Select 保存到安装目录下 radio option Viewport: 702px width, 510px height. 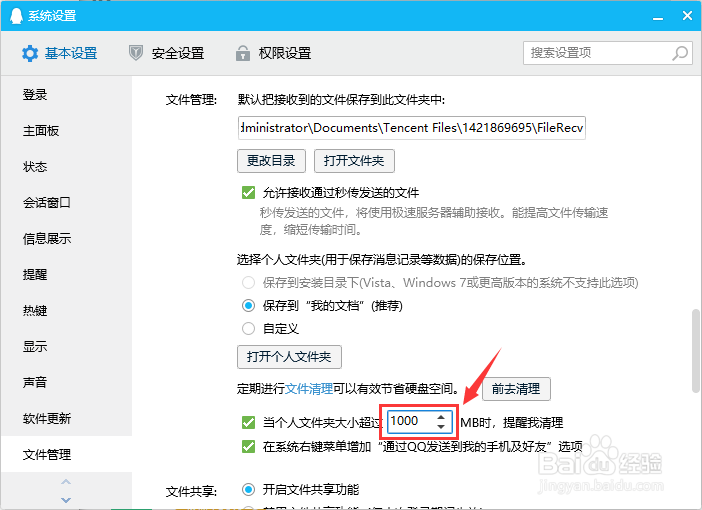(248, 283)
